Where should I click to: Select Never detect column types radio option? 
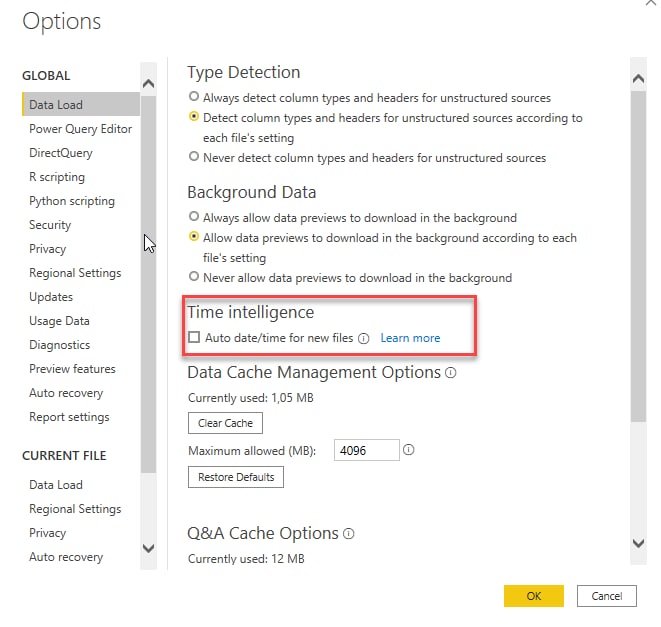click(x=194, y=156)
